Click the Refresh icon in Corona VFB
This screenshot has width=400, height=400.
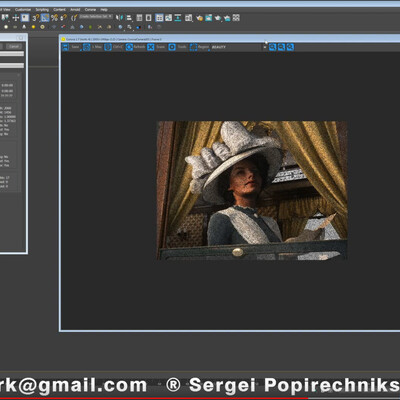tap(129, 47)
